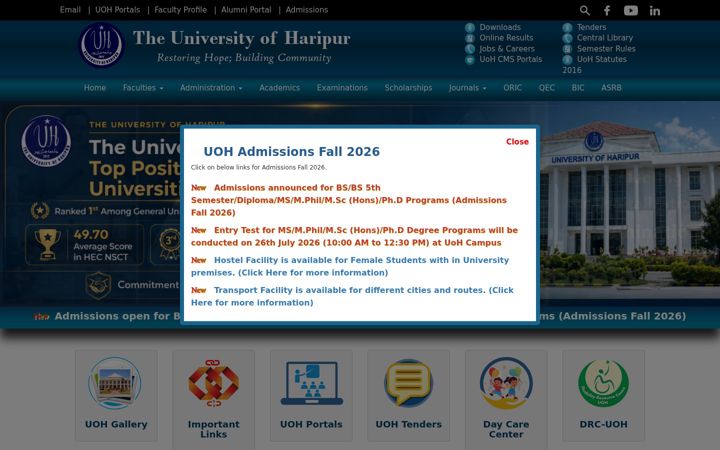
Task: Open the ASRB menu item
Action: 611,88
